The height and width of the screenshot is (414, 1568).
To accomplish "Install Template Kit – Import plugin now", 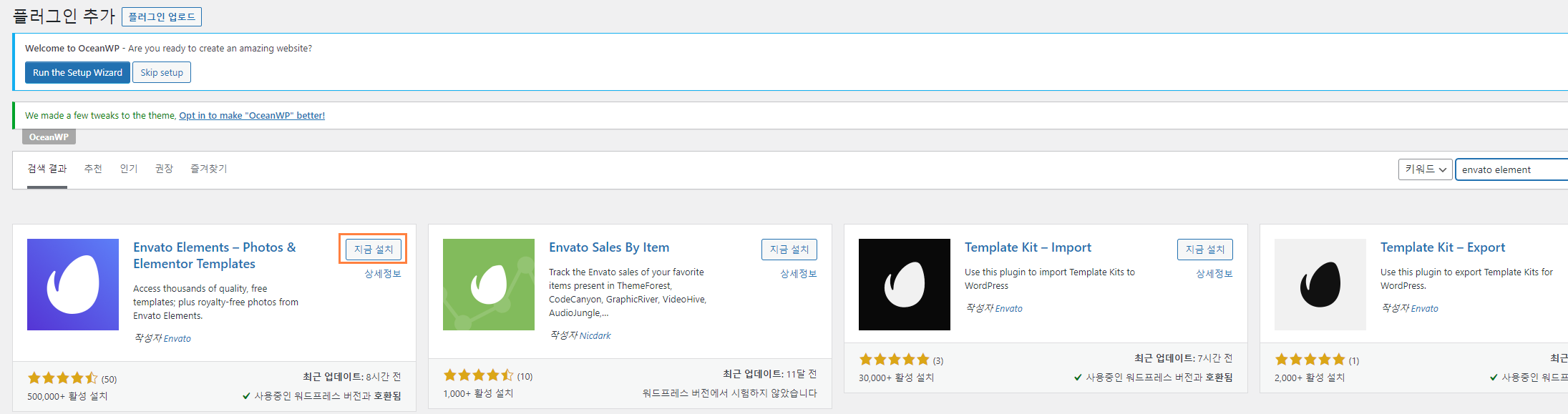I will pyautogui.click(x=1205, y=249).
